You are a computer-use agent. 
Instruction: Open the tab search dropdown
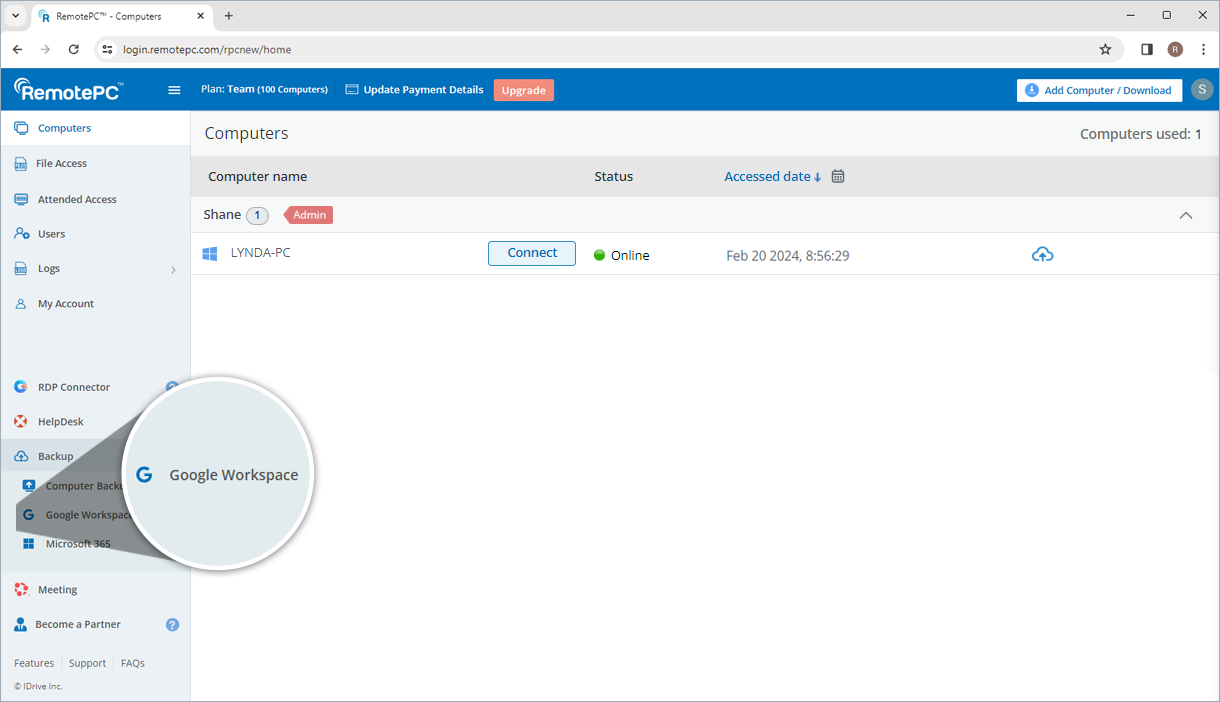[x=15, y=16]
